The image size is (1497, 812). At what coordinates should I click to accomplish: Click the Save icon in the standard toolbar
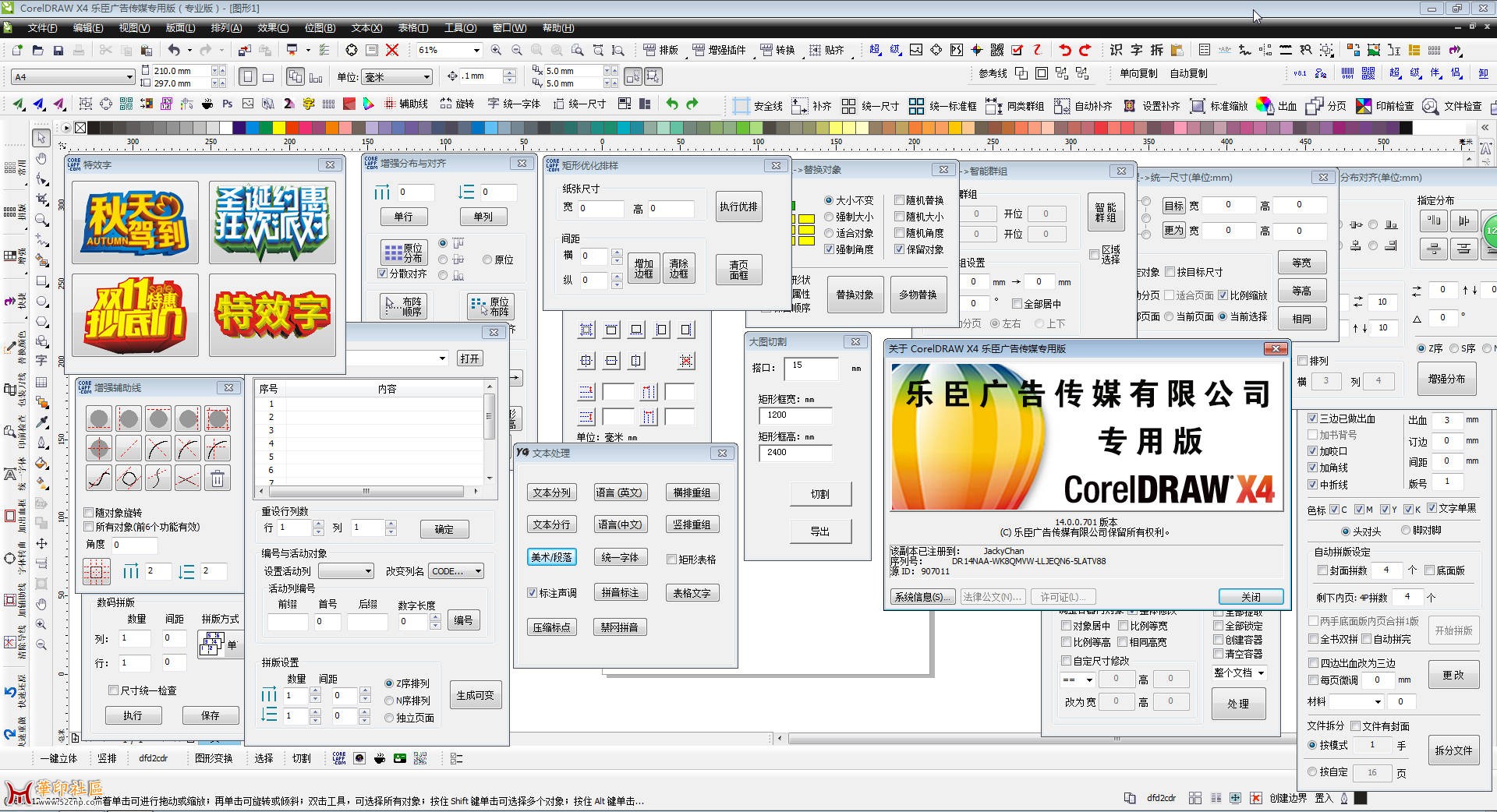(x=58, y=50)
